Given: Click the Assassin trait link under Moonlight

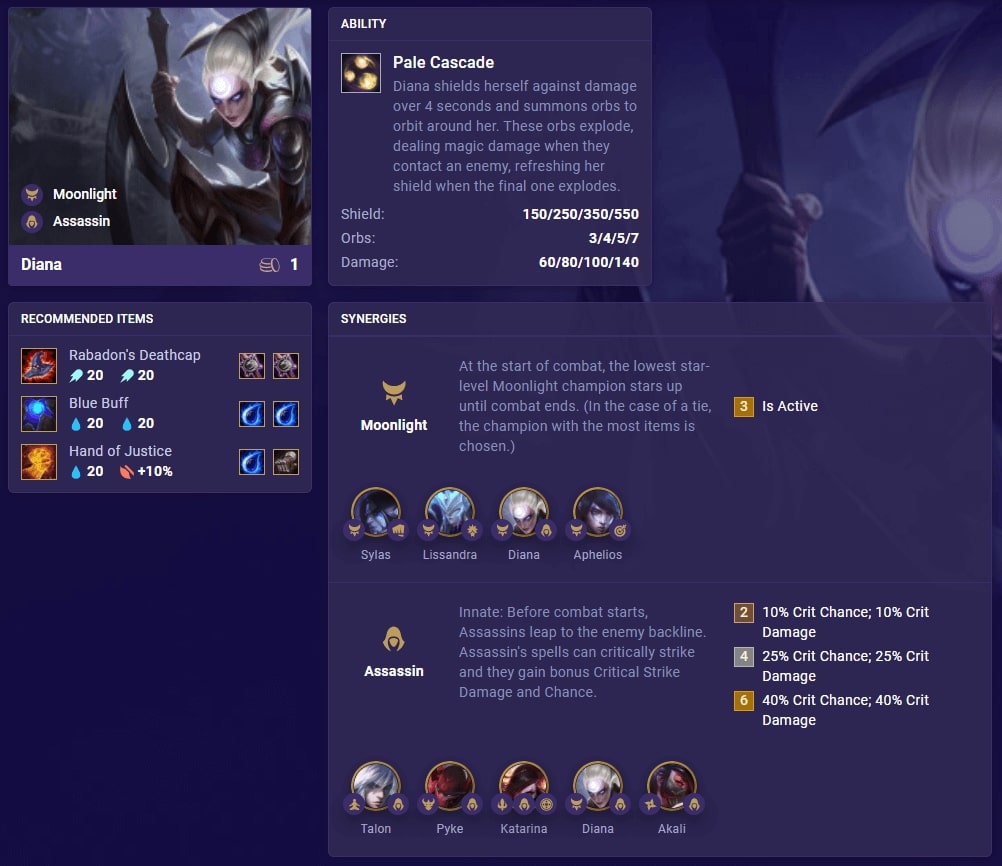Looking at the screenshot, I should point(81,221).
